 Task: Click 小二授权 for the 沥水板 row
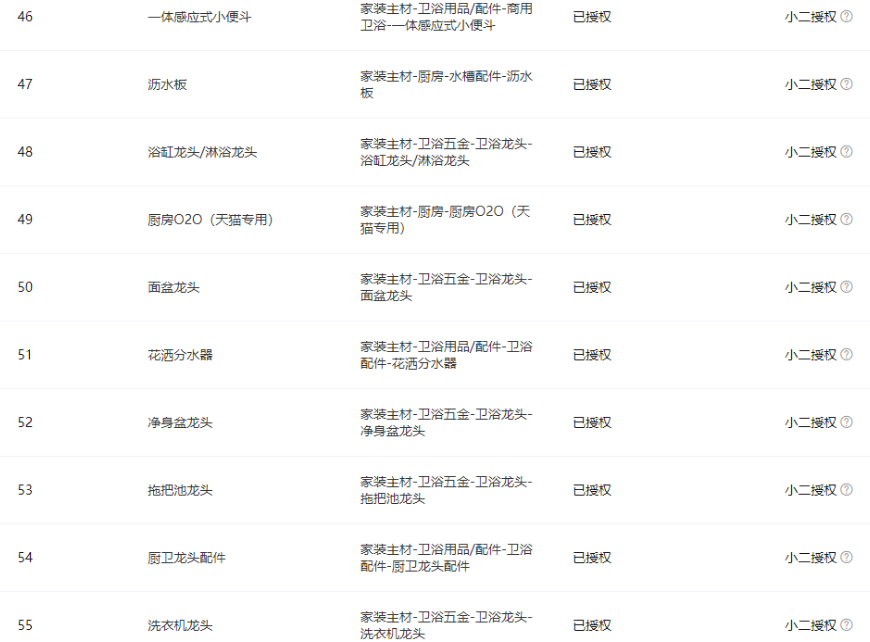810,84
